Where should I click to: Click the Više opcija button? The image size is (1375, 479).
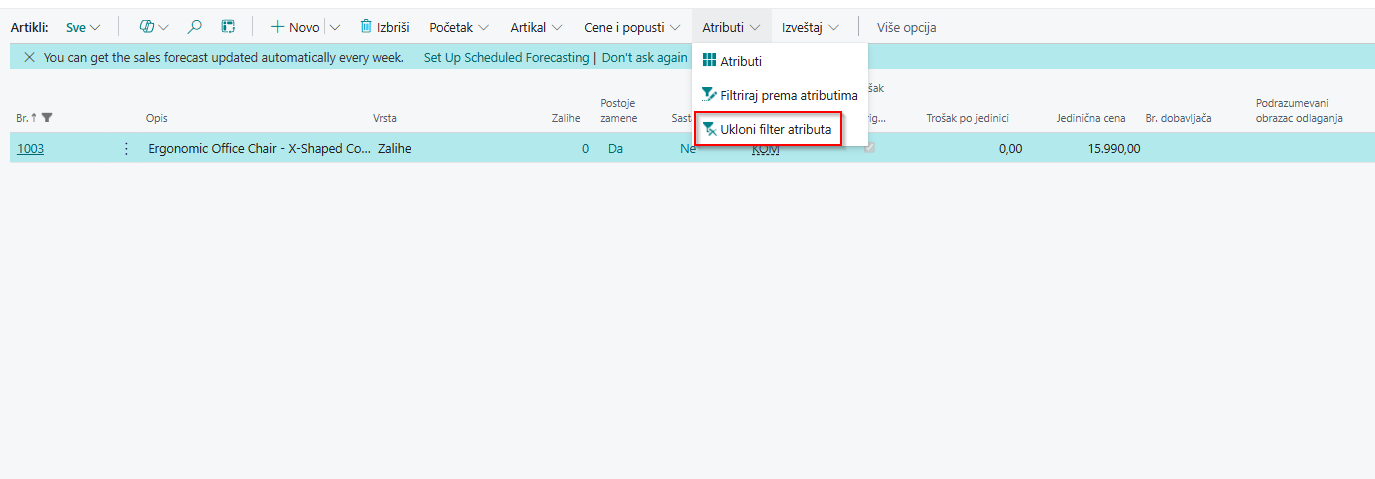pos(906,27)
